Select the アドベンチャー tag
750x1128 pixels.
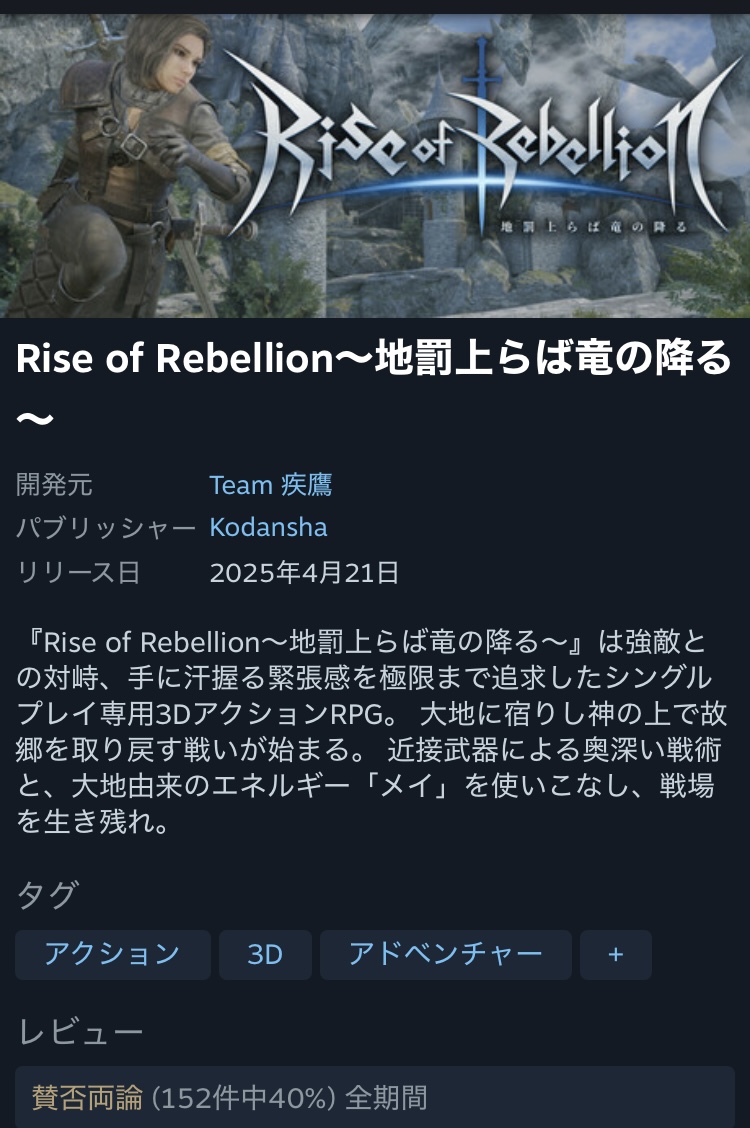point(445,954)
